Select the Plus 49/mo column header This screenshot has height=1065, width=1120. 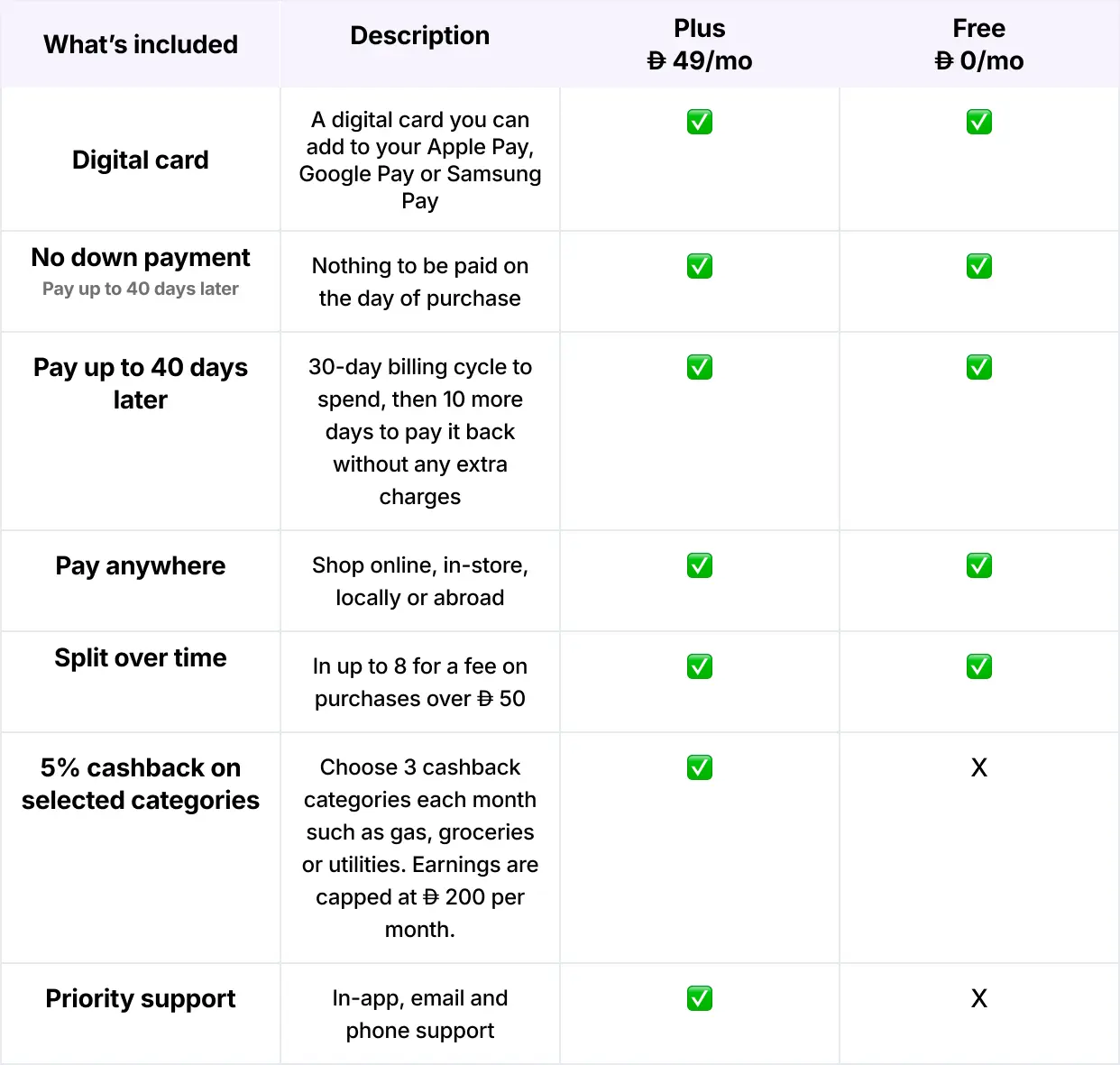click(x=700, y=44)
